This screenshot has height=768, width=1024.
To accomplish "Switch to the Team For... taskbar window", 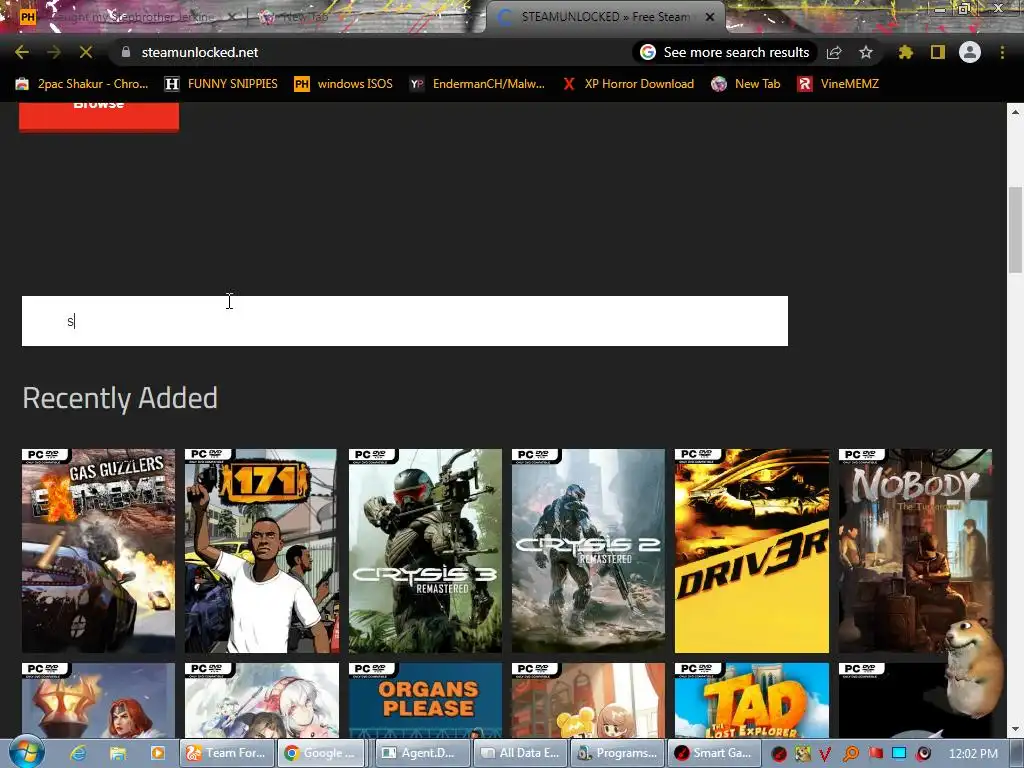I will [227, 753].
